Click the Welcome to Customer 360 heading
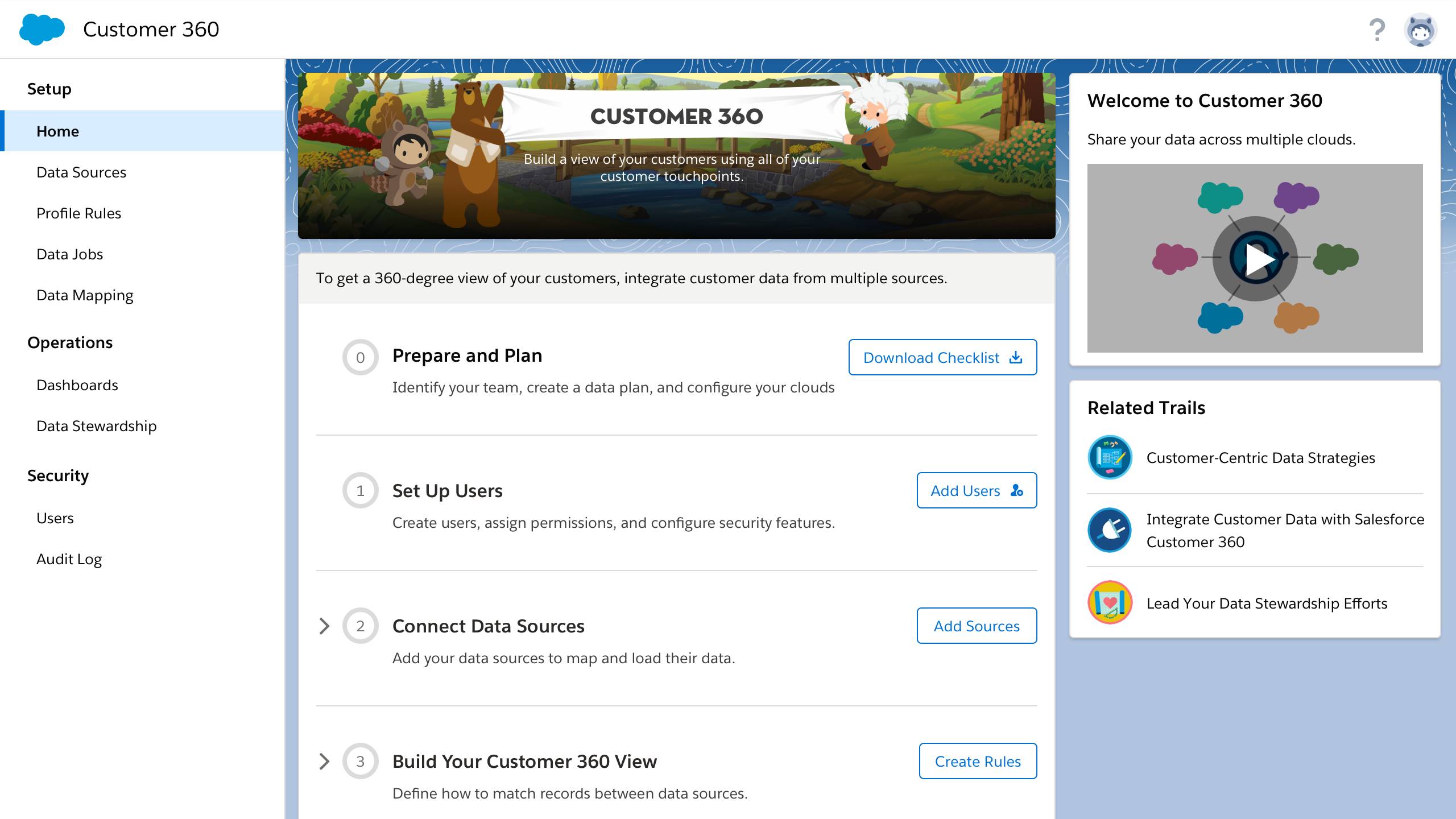Image resolution: width=1456 pixels, height=819 pixels. pyautogui.click(x=1205, y=101)
